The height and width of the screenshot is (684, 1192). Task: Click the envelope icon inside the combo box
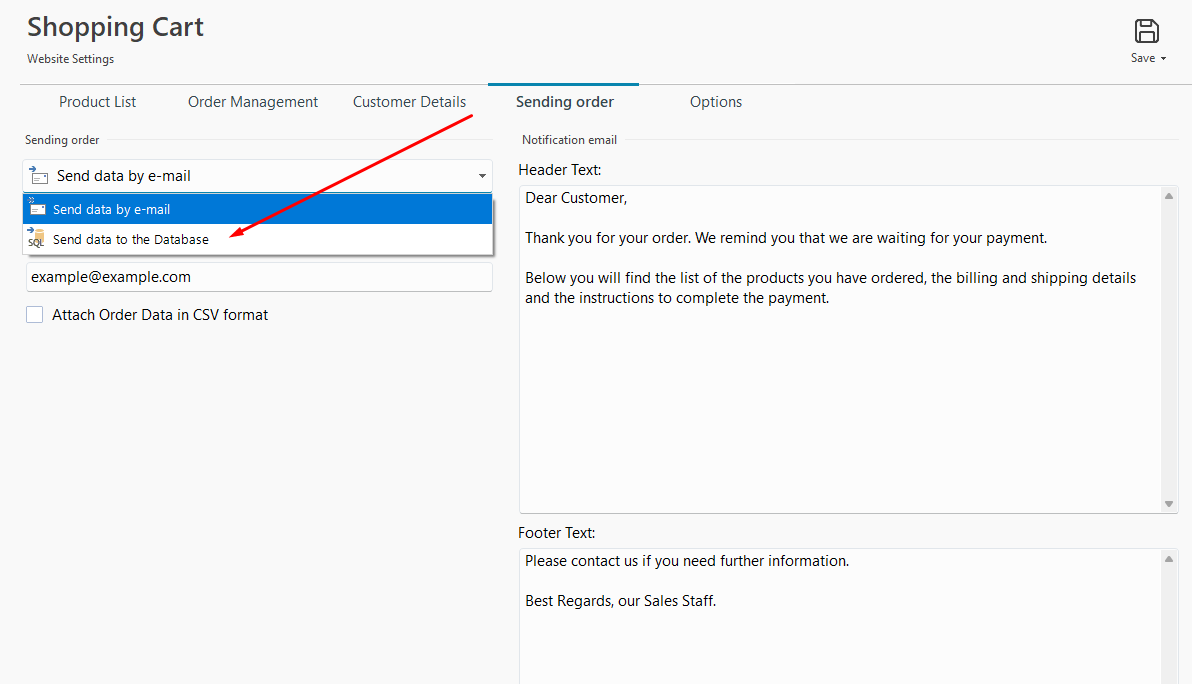pyautogui.click(x=39, y=176)
